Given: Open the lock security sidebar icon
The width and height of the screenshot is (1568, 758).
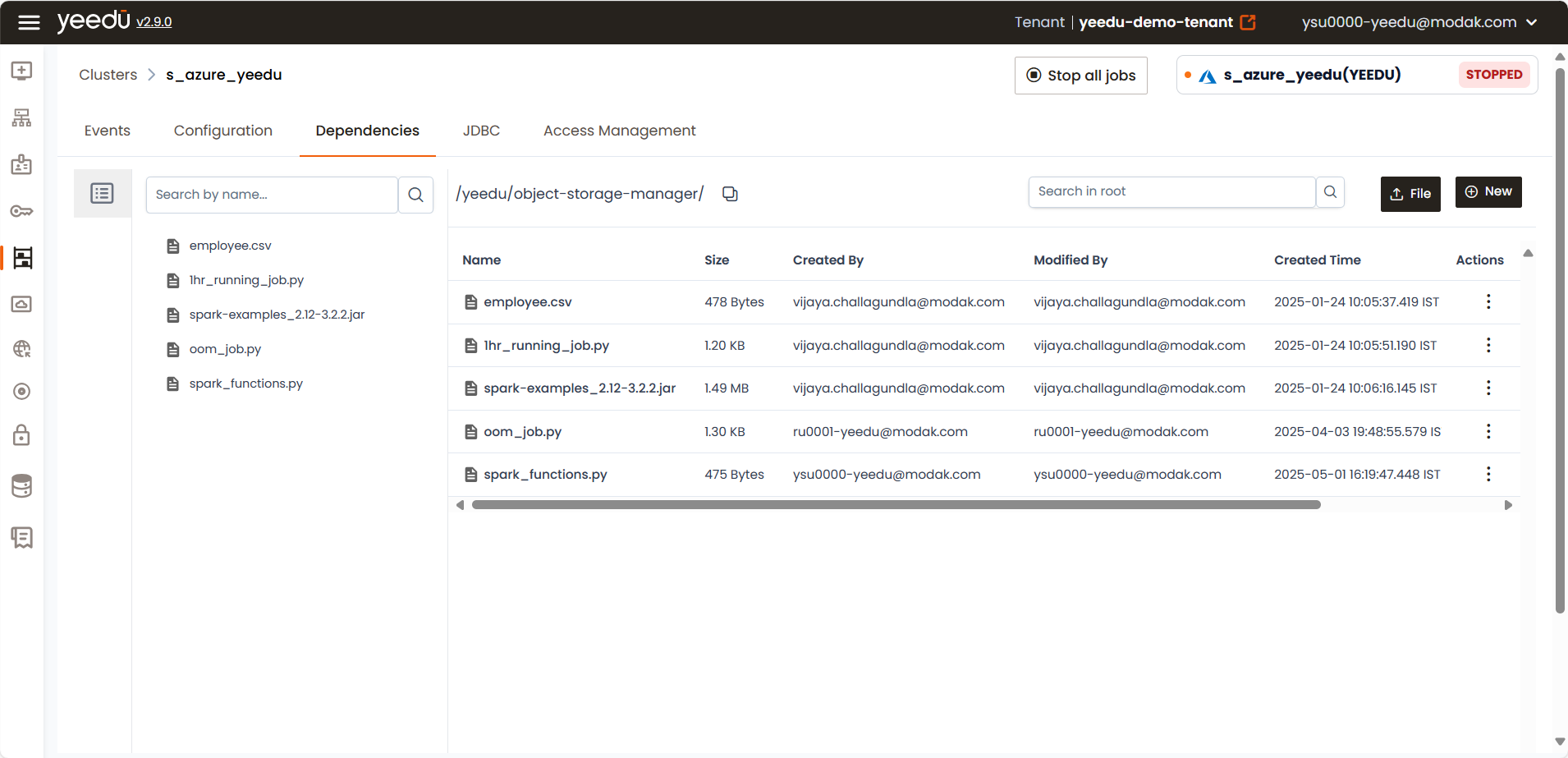Looking at the screenshot, I should [x=22, y=434].
